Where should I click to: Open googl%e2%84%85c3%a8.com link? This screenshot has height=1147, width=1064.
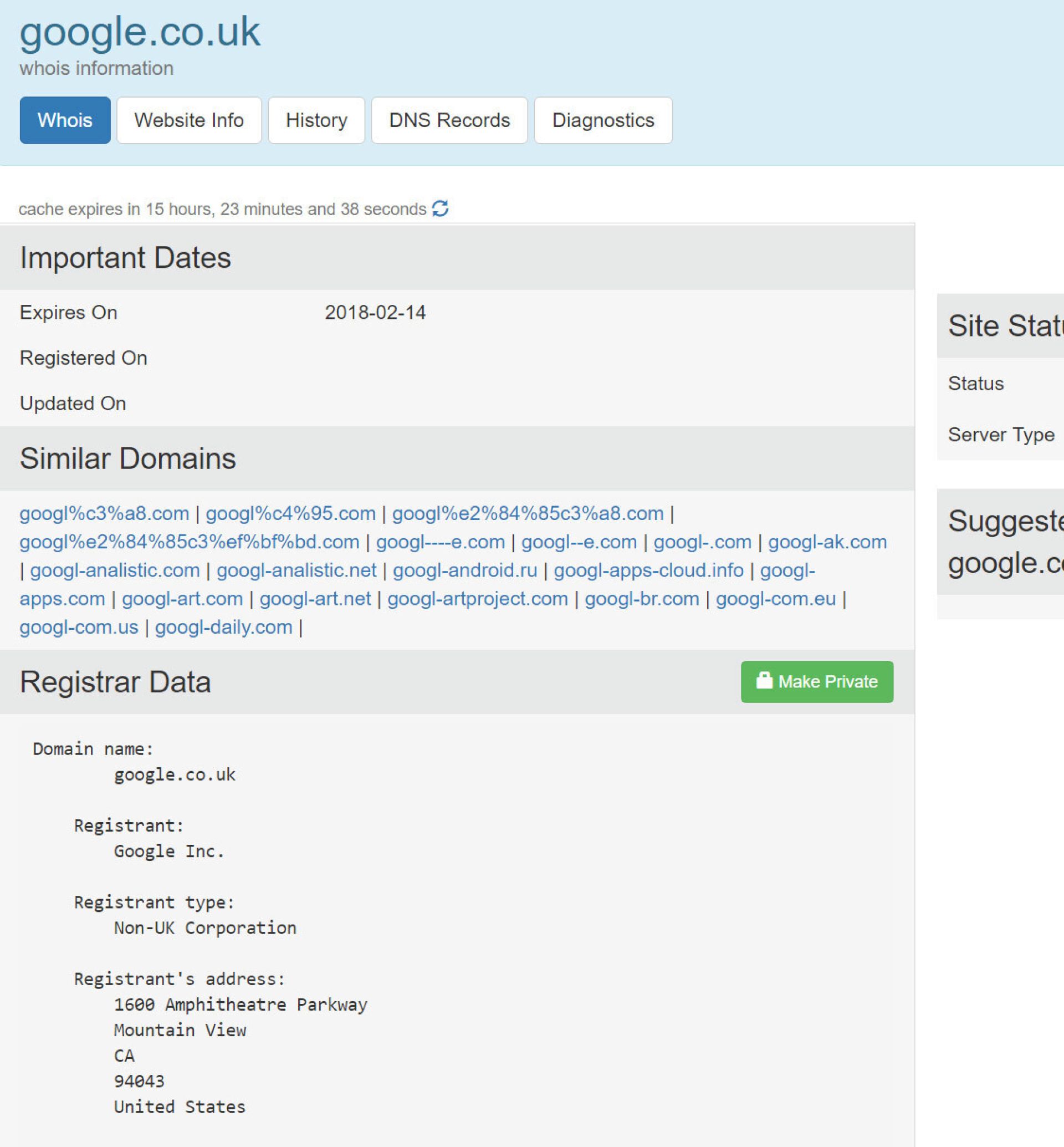pyautogui.click(x=528, y=513)
